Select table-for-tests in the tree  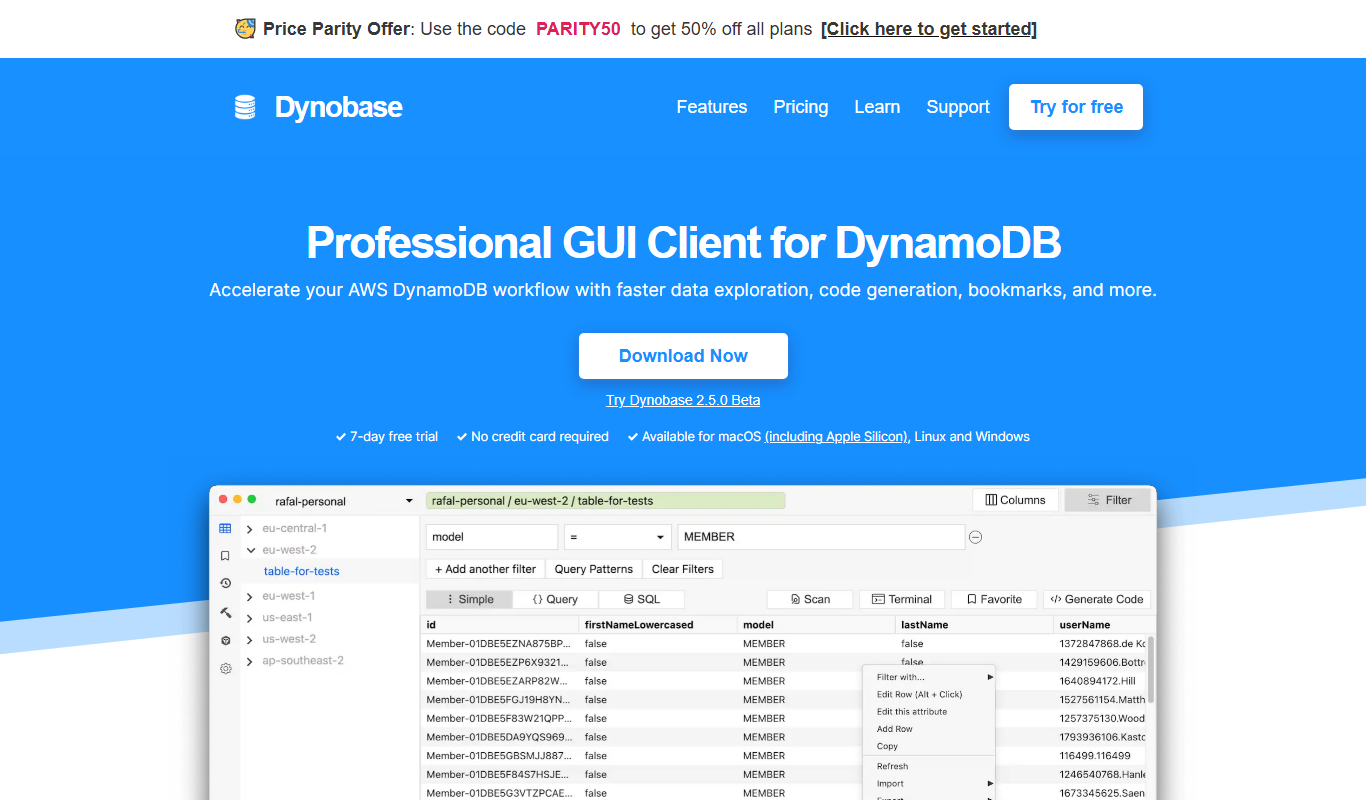301,571
